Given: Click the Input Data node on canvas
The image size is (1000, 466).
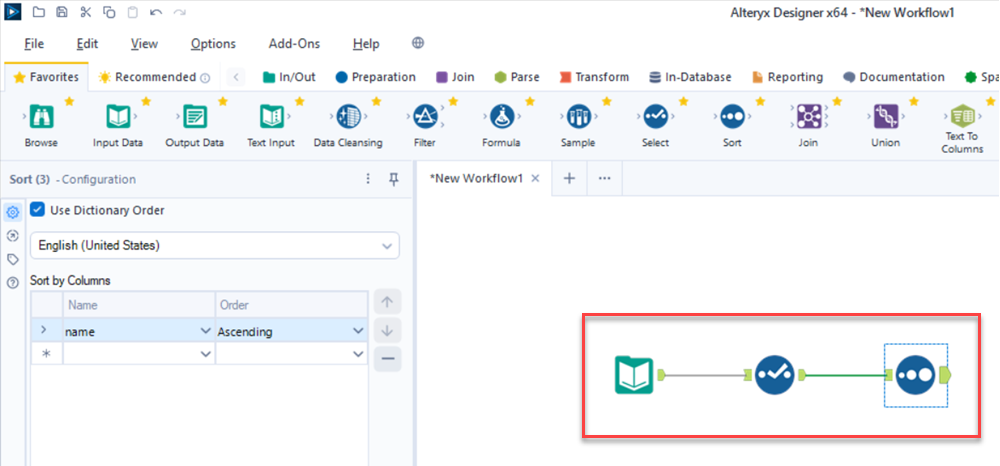Looking at the screenshot, I should [633, 375].
